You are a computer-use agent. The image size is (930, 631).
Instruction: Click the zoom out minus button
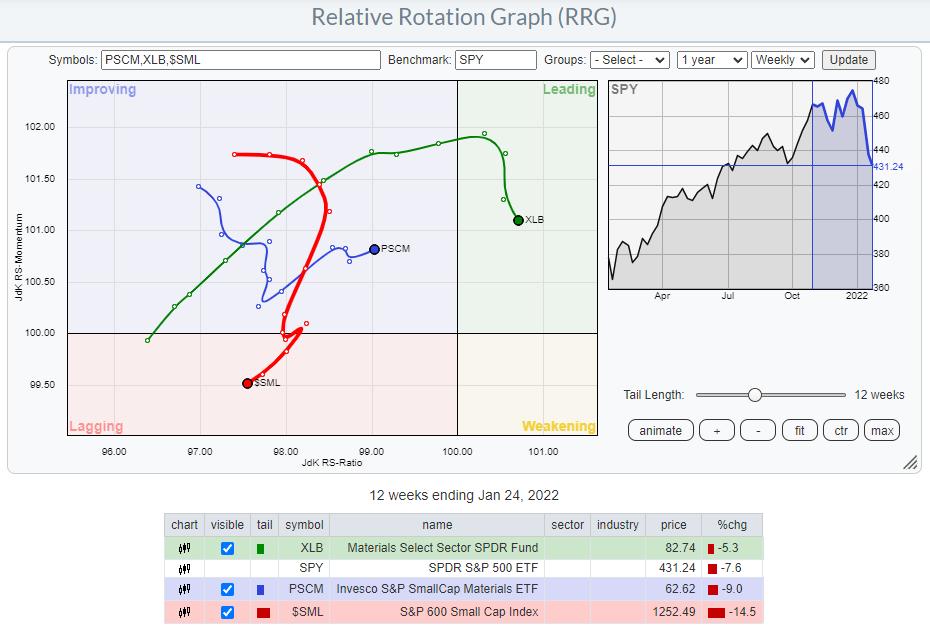758,430
